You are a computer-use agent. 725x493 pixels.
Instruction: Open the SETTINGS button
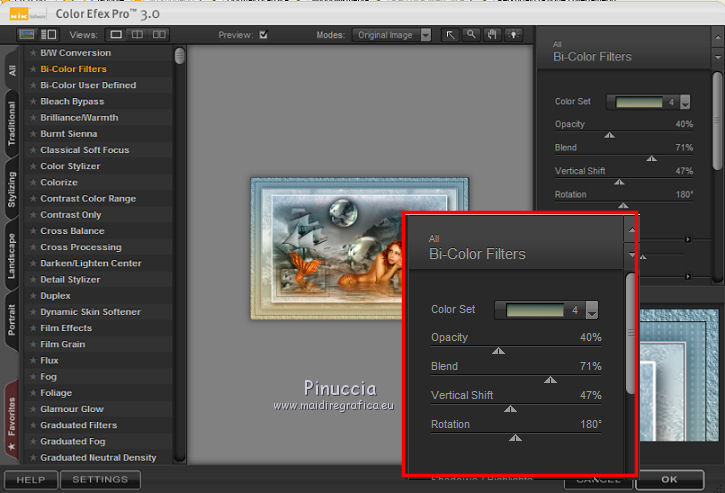click(x=100, y=480)
